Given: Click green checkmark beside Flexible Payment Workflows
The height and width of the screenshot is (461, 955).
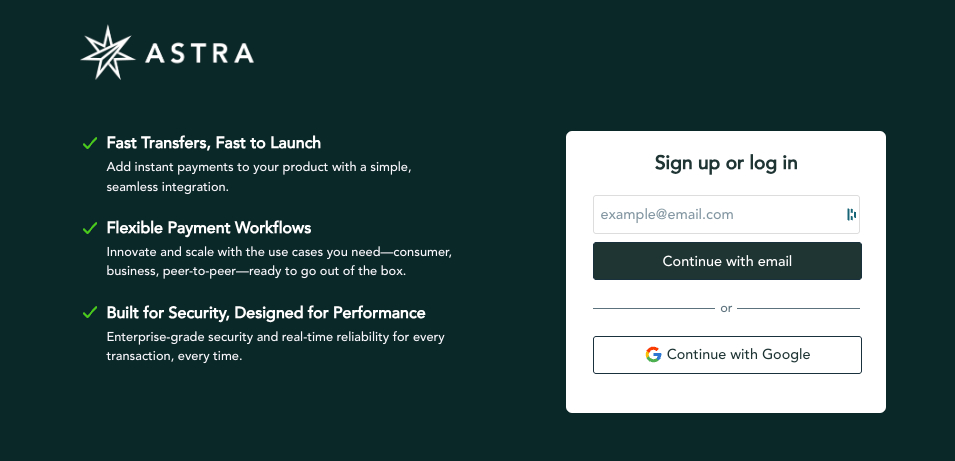Looking at the screenshot, I should (90, 228).
